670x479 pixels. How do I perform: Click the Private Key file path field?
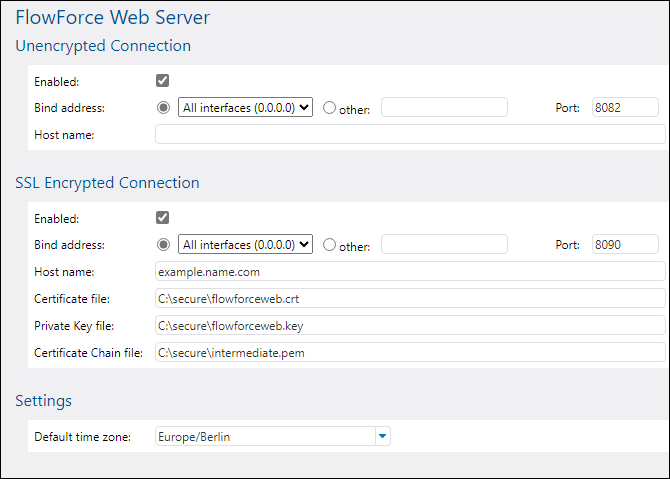[410, 325]
